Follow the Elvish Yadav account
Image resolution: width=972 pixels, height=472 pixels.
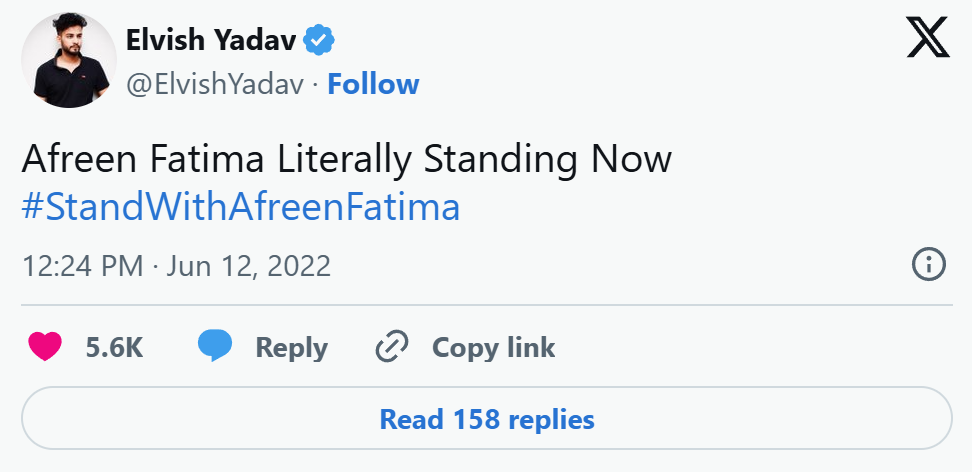tap(373, 84)
